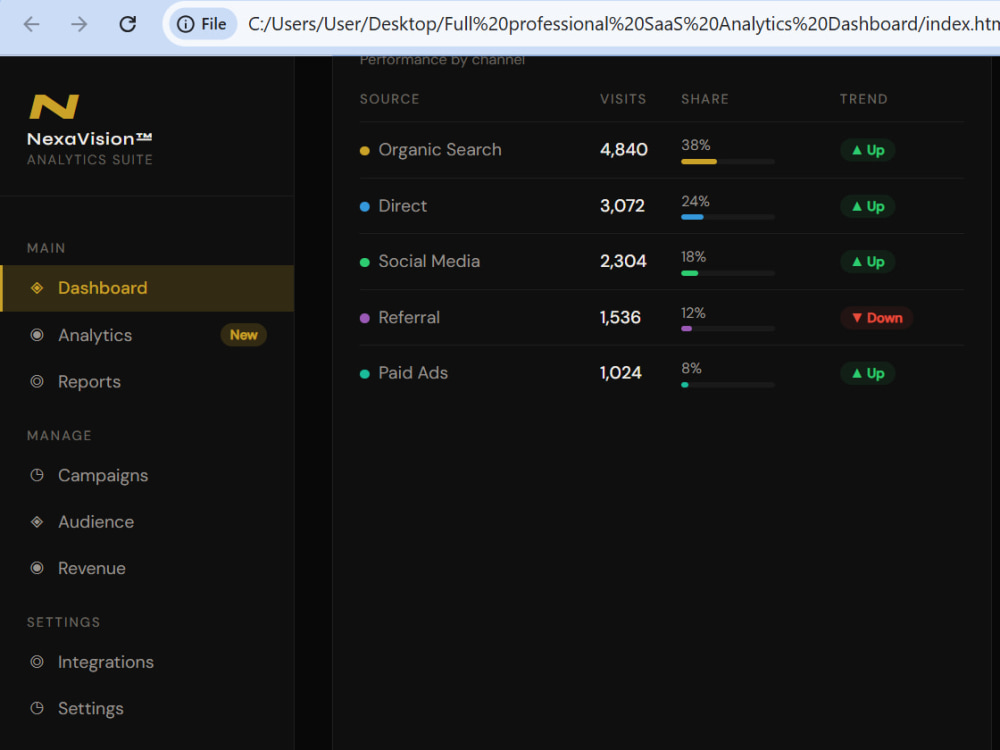This screenshot has height=750, width=1000.
Task: Click the TREND column header
Action: (864, 99)
